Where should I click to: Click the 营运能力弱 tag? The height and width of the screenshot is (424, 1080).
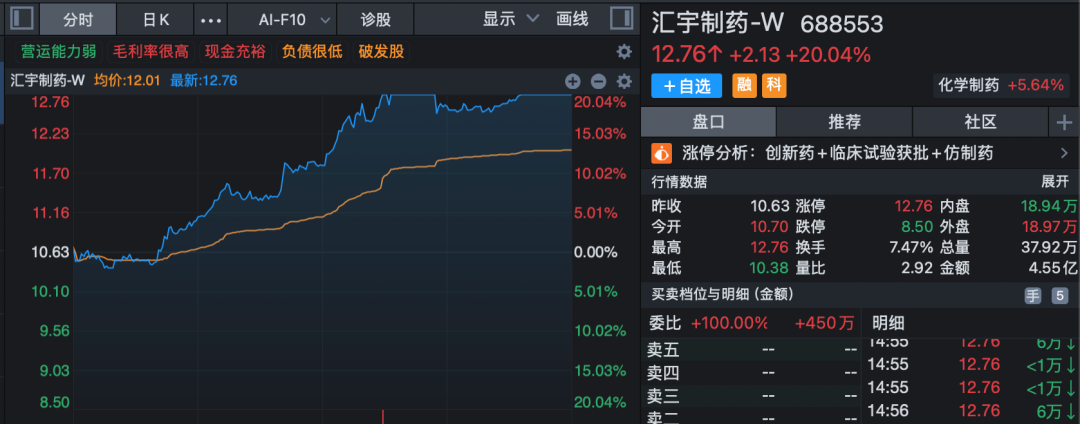(x=59, y=52)
